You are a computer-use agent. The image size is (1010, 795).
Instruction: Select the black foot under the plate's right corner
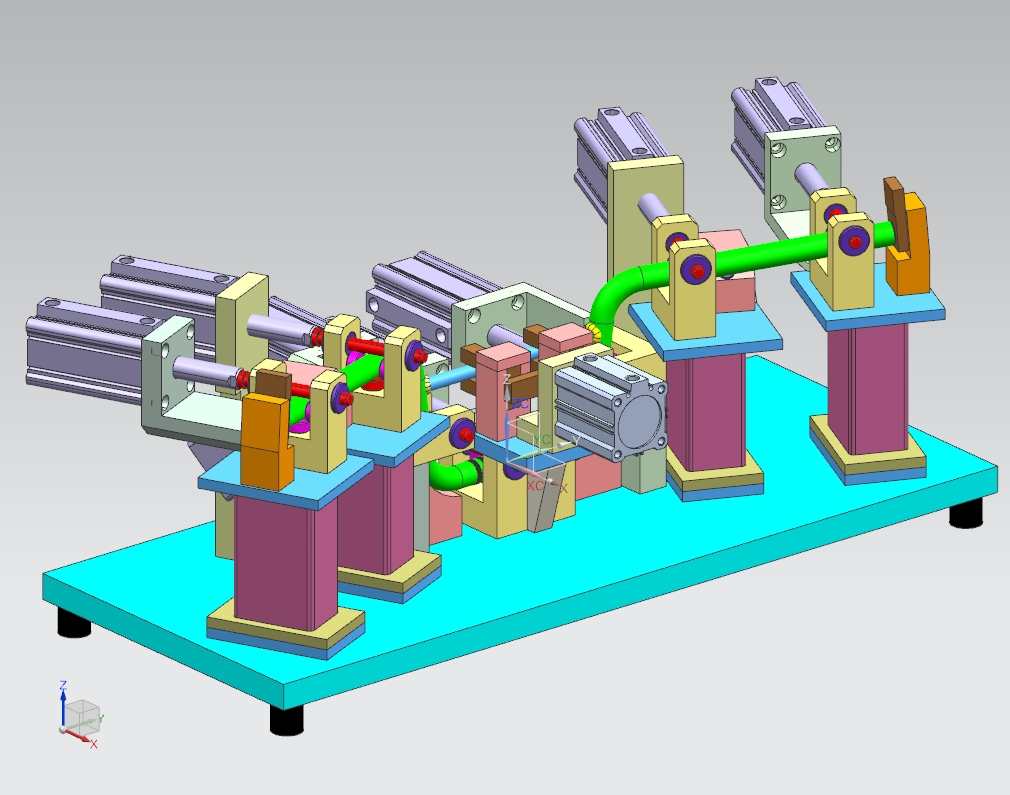click(x=965, y=514)
